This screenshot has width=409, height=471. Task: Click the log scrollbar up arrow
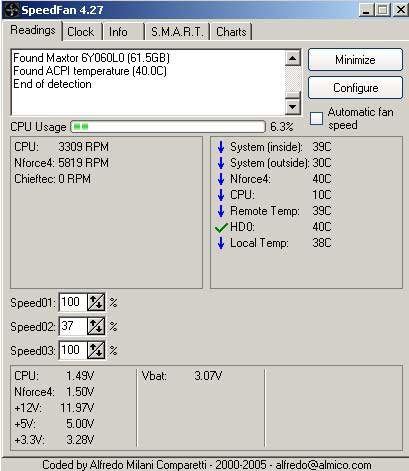click(293, 59)
